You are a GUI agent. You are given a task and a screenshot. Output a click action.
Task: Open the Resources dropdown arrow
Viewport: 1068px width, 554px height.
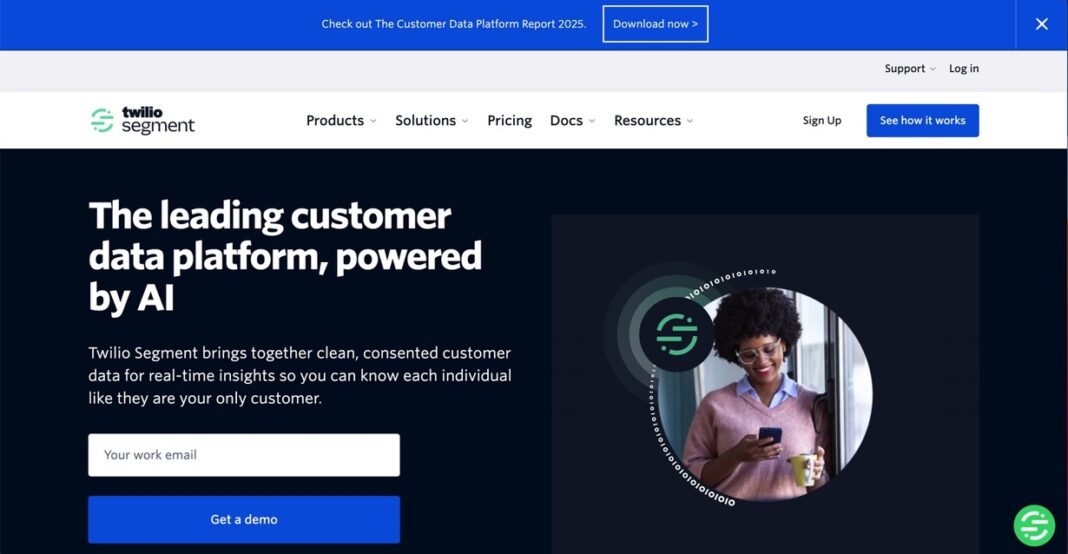690,121
